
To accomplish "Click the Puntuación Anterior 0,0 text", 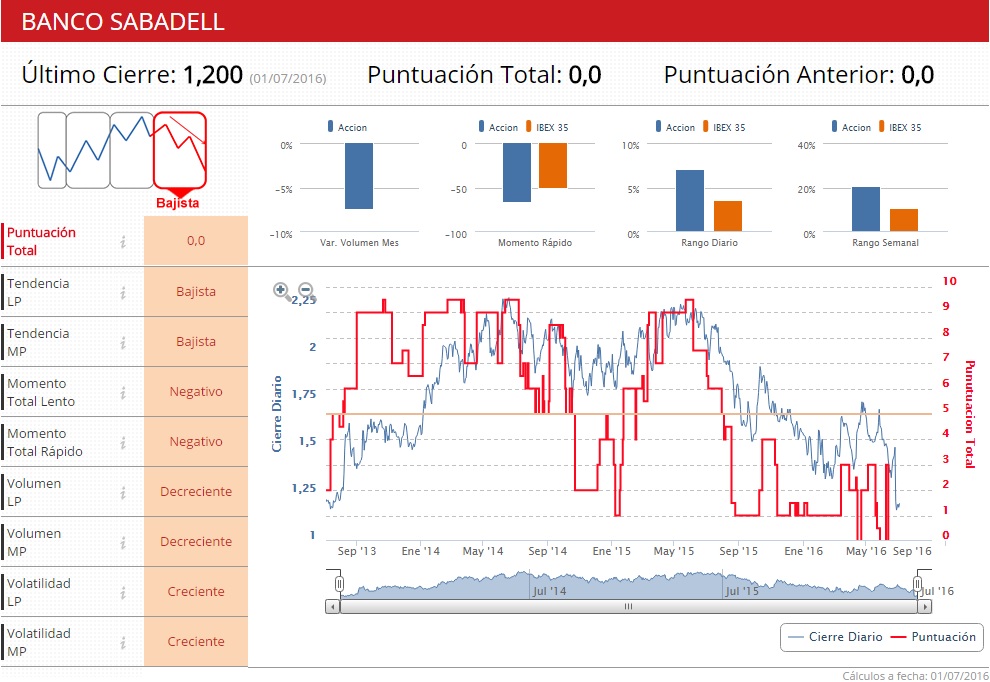I will point(799,75).
